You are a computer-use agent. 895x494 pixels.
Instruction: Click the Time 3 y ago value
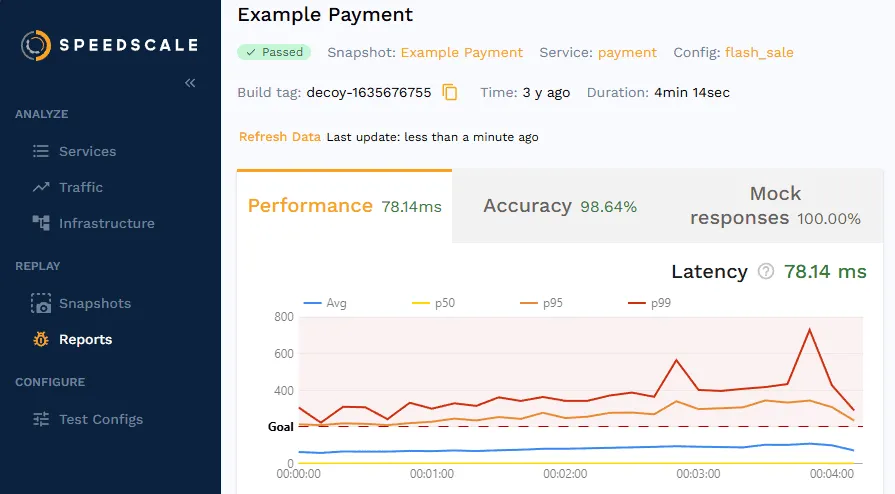546,93
